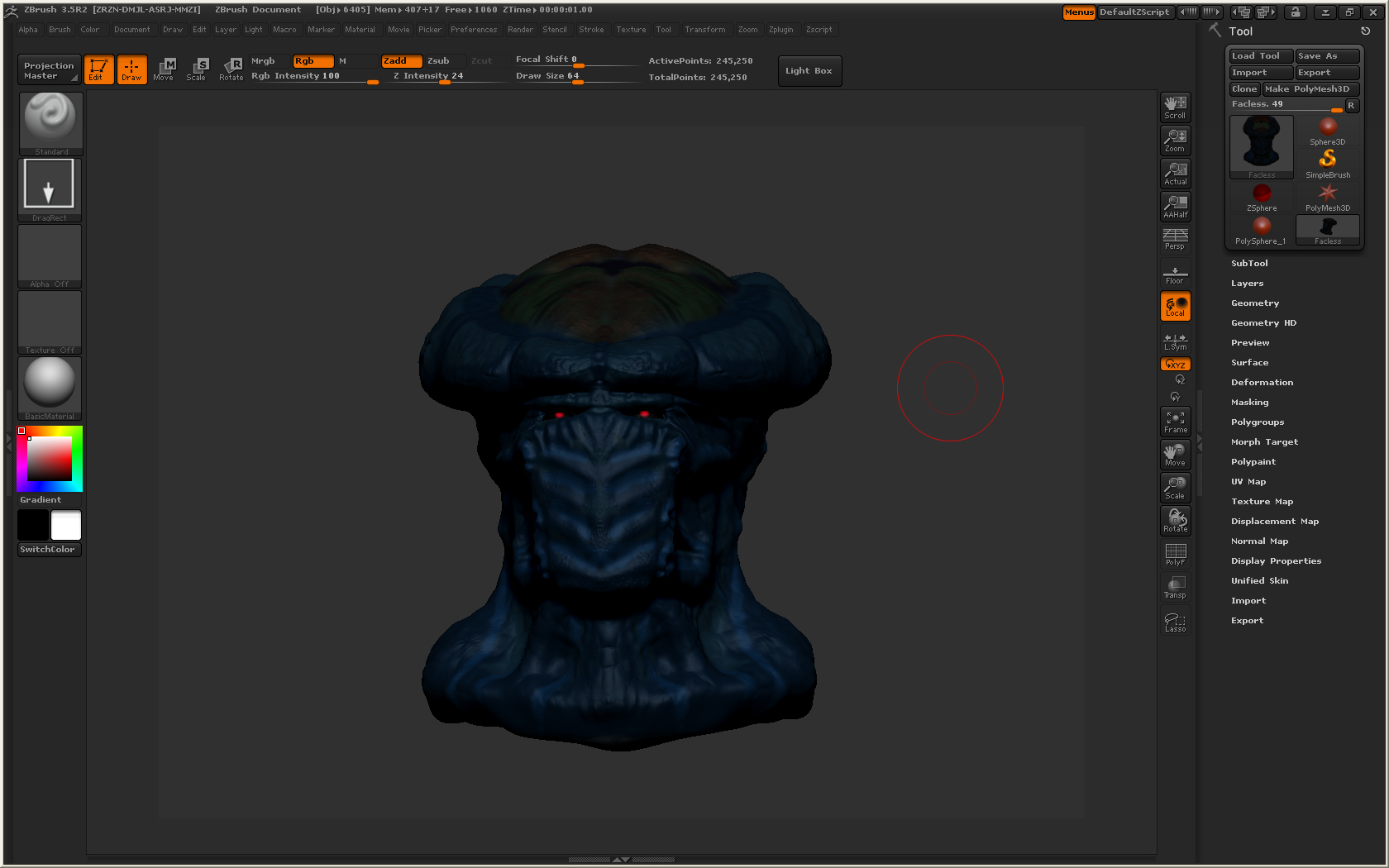Viewport: 1389px width, 868px height.
Task: Choose the Rotate tool in top shelf
Action: [231, 69]
